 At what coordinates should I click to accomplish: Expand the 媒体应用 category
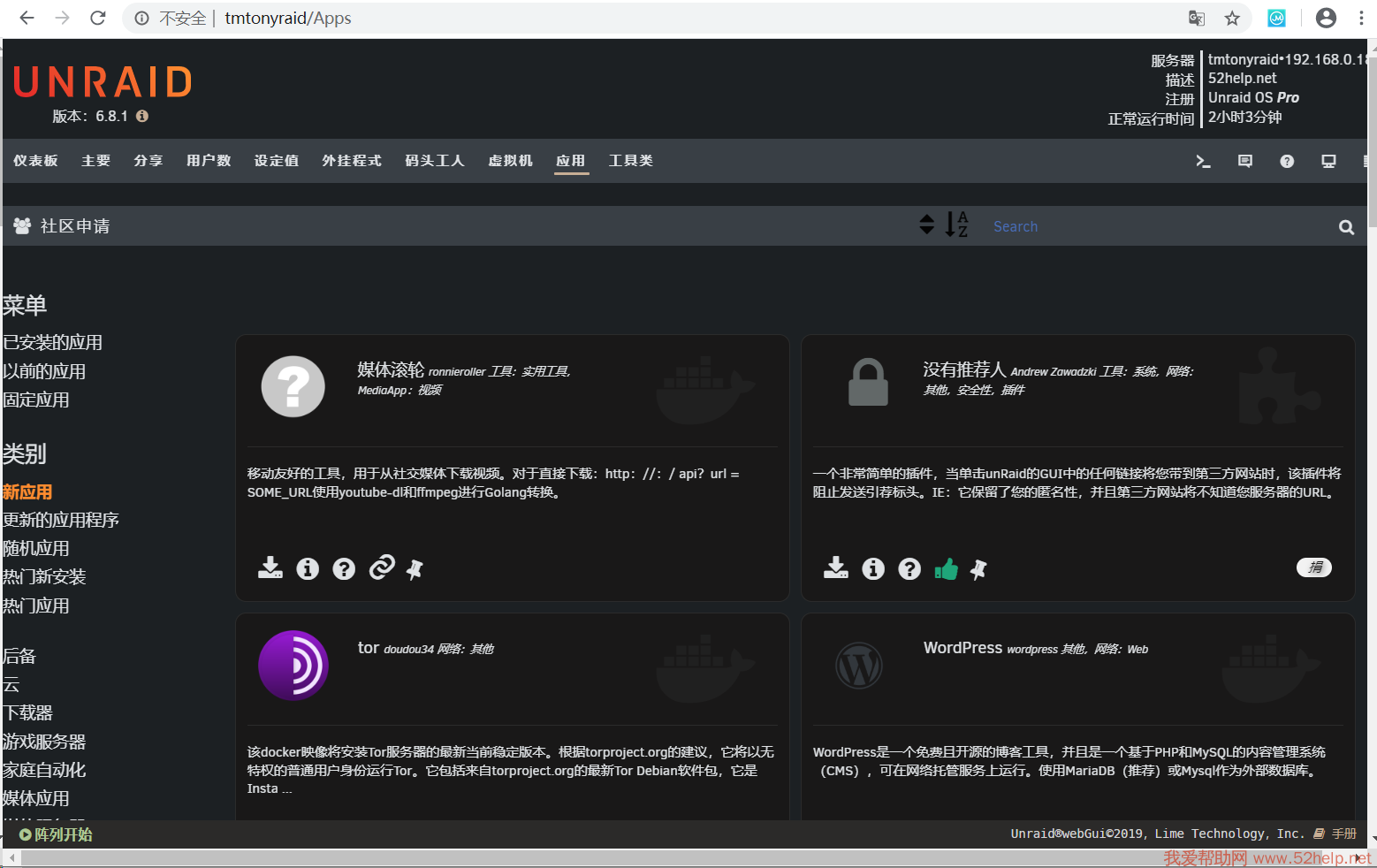(x=36, y=798)
